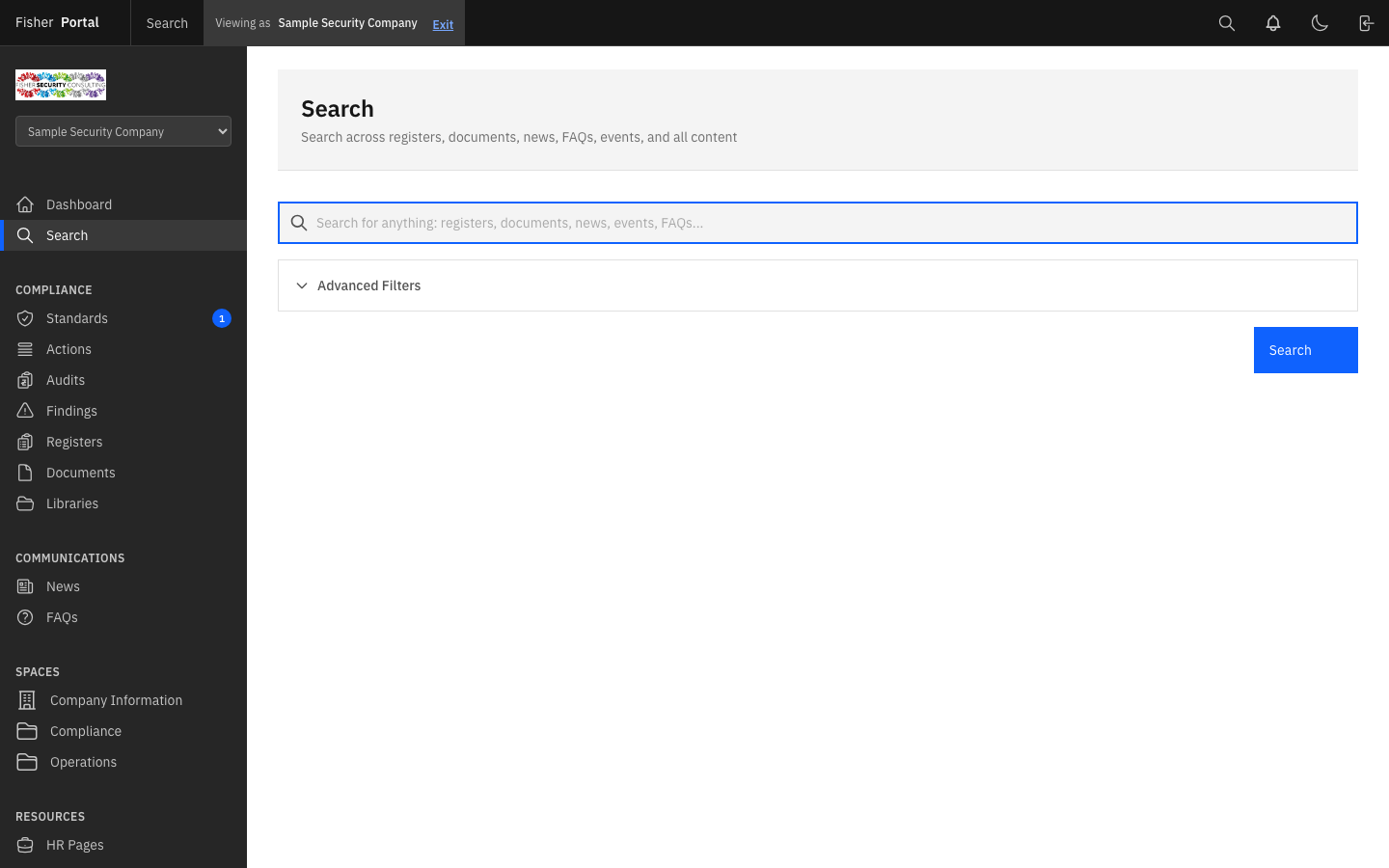Click the Findings warning icon
Image resolution: width=1389 pixels, height=868 pixels.
click(26, 411)
